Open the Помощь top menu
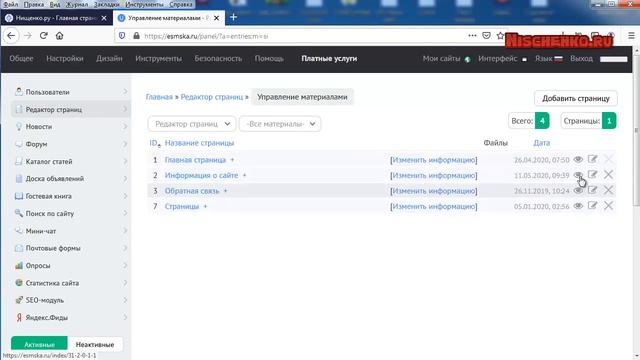 pyautogui.click(x=269, y=59)
